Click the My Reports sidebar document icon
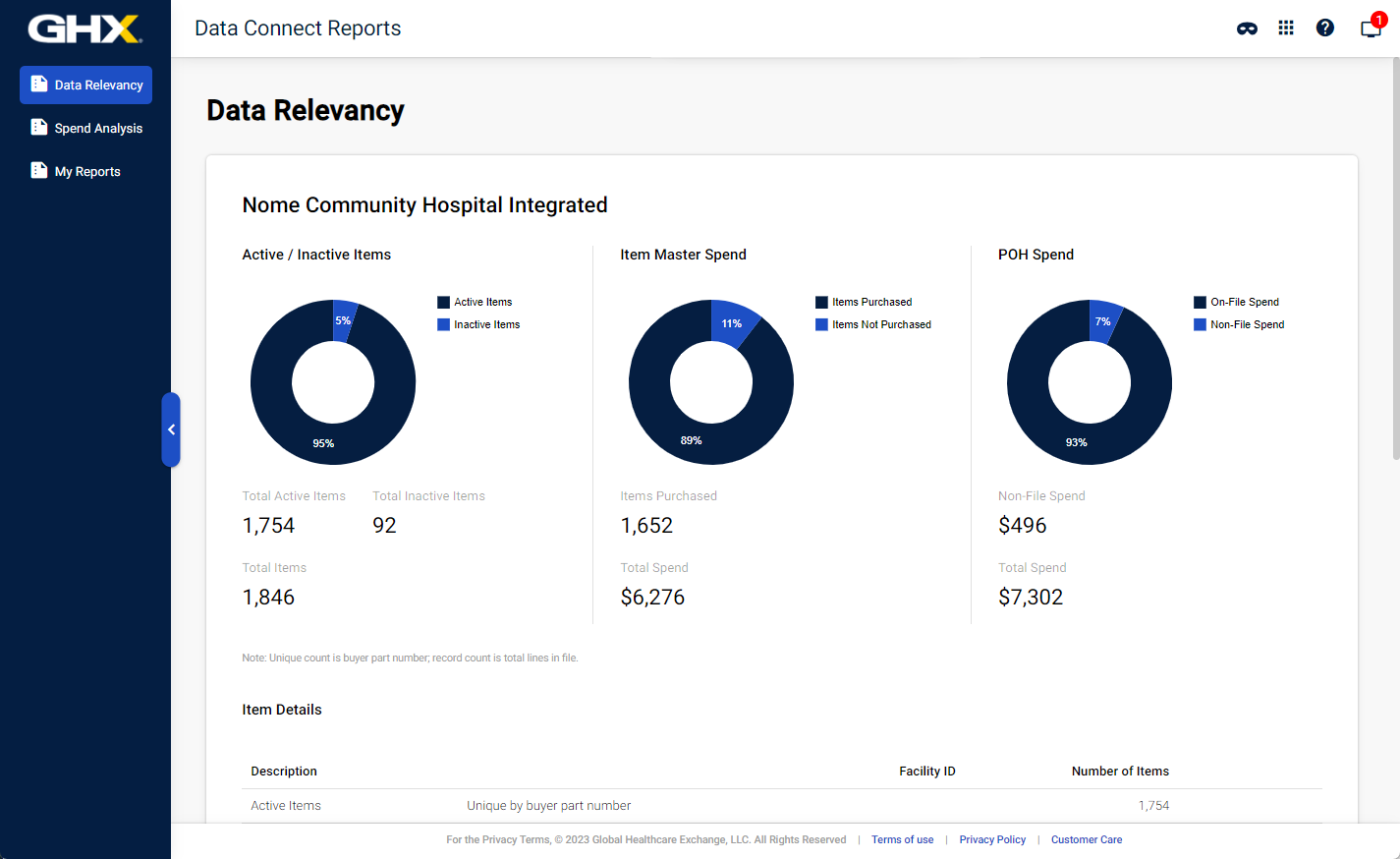 click(38, 170)
